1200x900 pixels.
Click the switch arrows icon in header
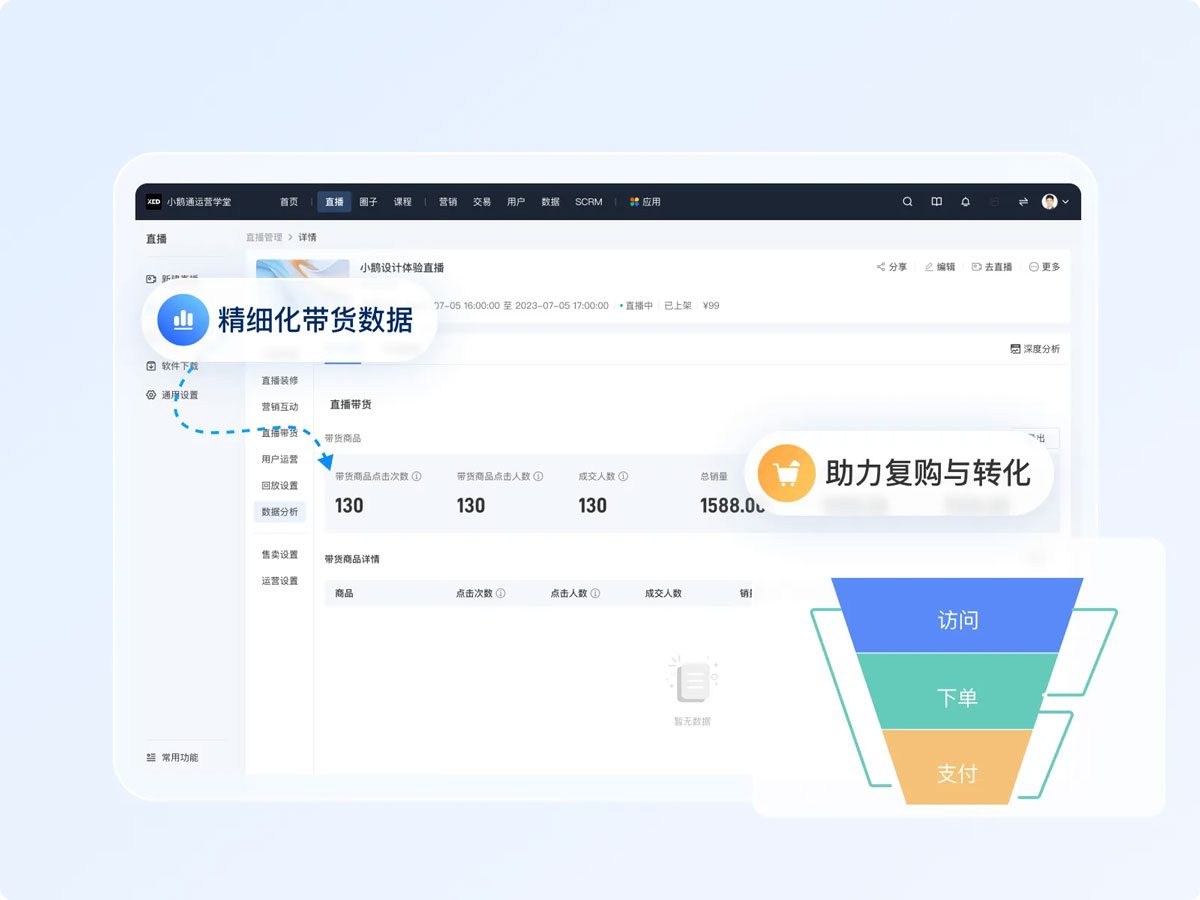(x=1023, y=201)
